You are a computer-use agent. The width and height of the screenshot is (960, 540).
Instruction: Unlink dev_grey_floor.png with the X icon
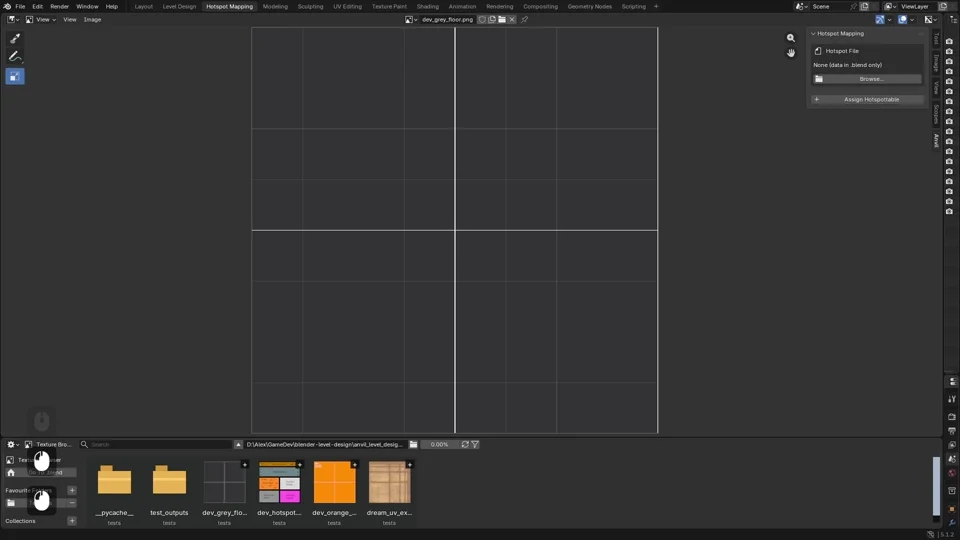click(512, 20)
